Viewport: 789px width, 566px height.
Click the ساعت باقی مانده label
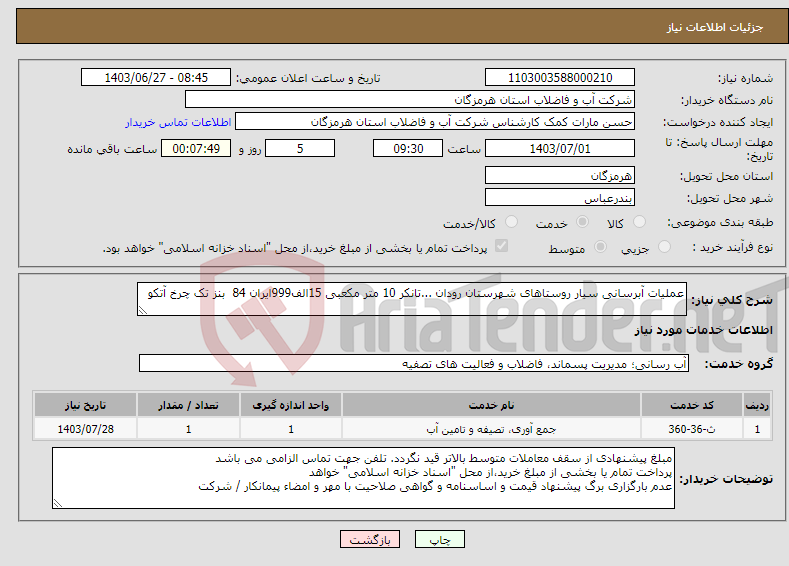[x=112, y=149]
